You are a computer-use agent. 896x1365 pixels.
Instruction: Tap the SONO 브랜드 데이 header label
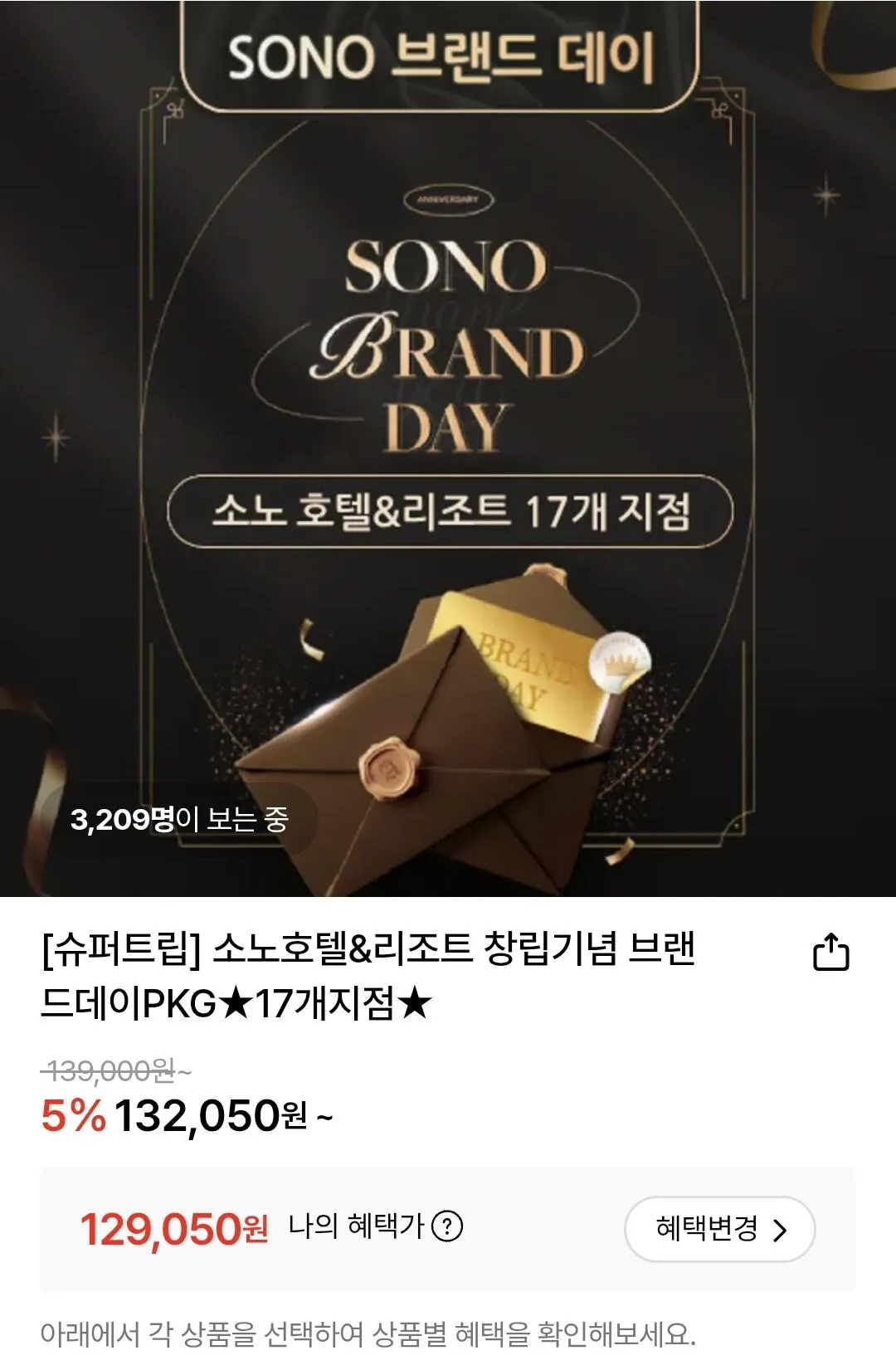click(x=441, y=58)
